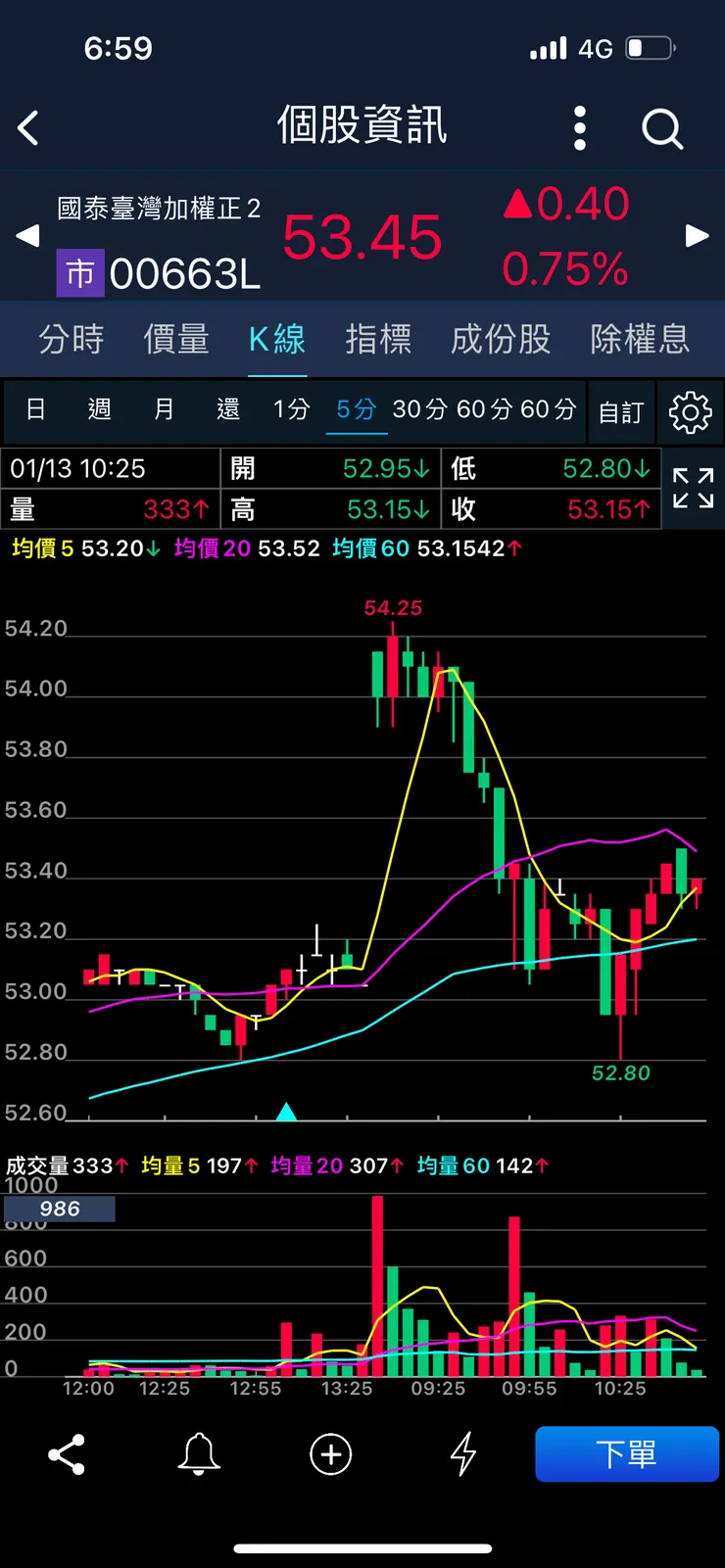Screen dimensions: 725x1568
Task: Expand chart to fullscreen
Action: 694,488
